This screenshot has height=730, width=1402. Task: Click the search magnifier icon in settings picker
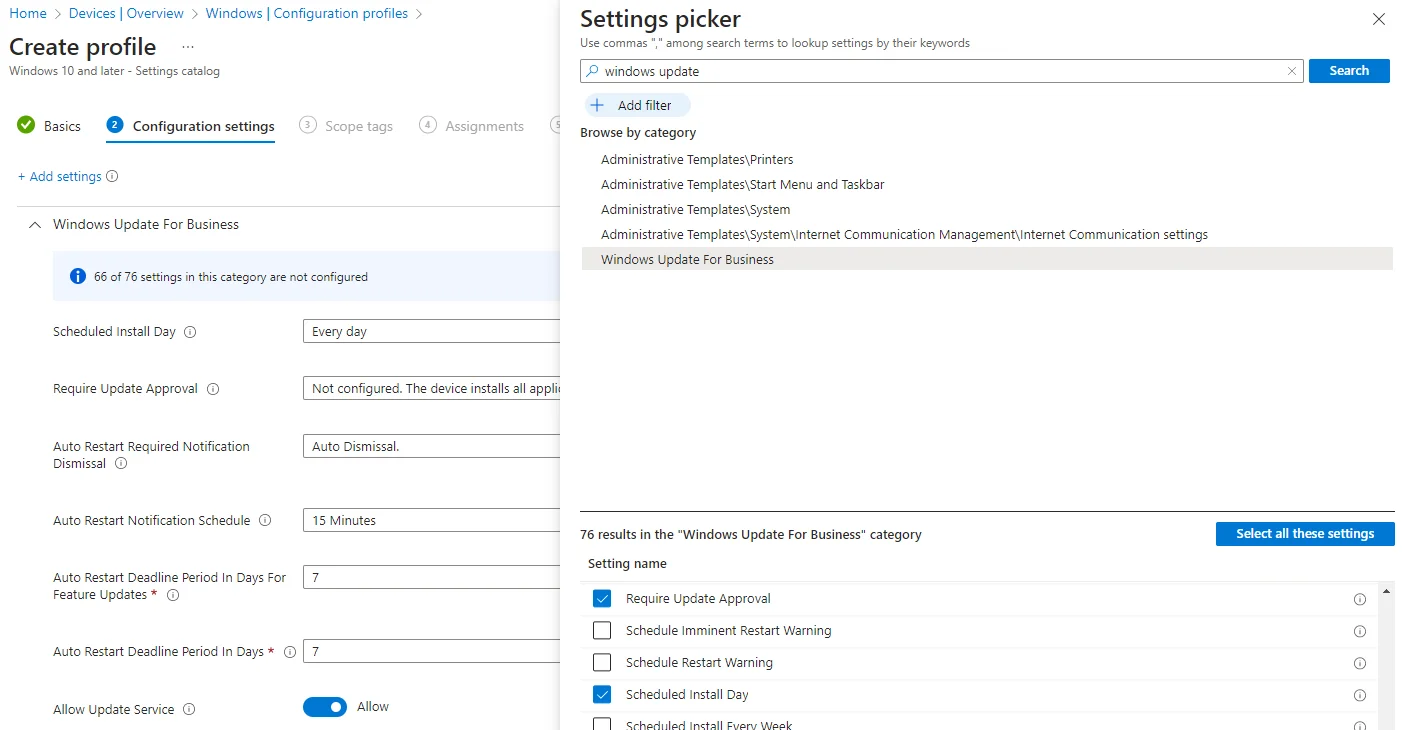click(592, 71)
